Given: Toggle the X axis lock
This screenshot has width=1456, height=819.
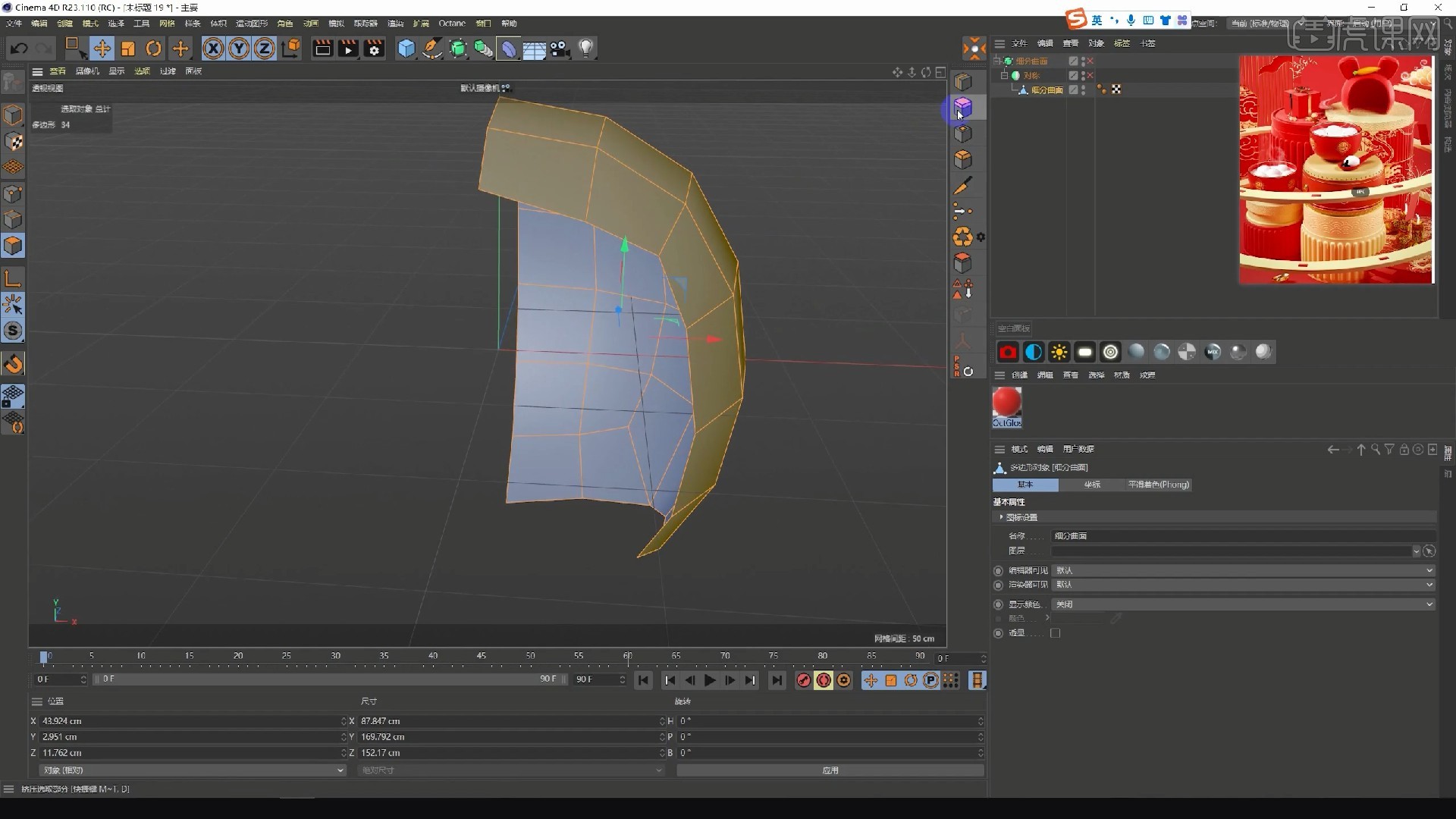Looking at the screenshot, I should click(214, 49).
